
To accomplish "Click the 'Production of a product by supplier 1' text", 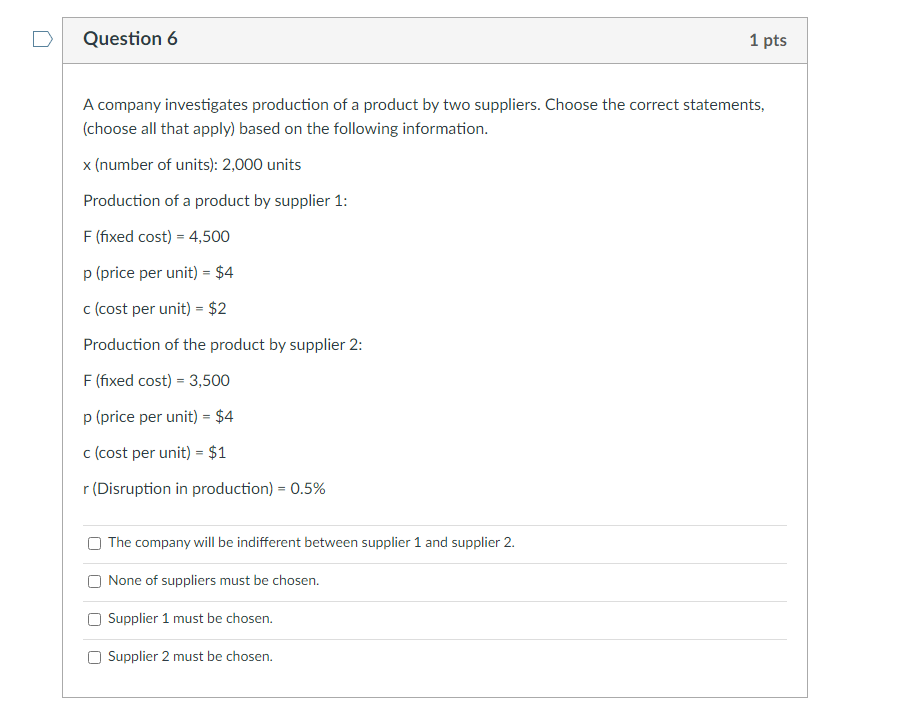I will [214, 200].
